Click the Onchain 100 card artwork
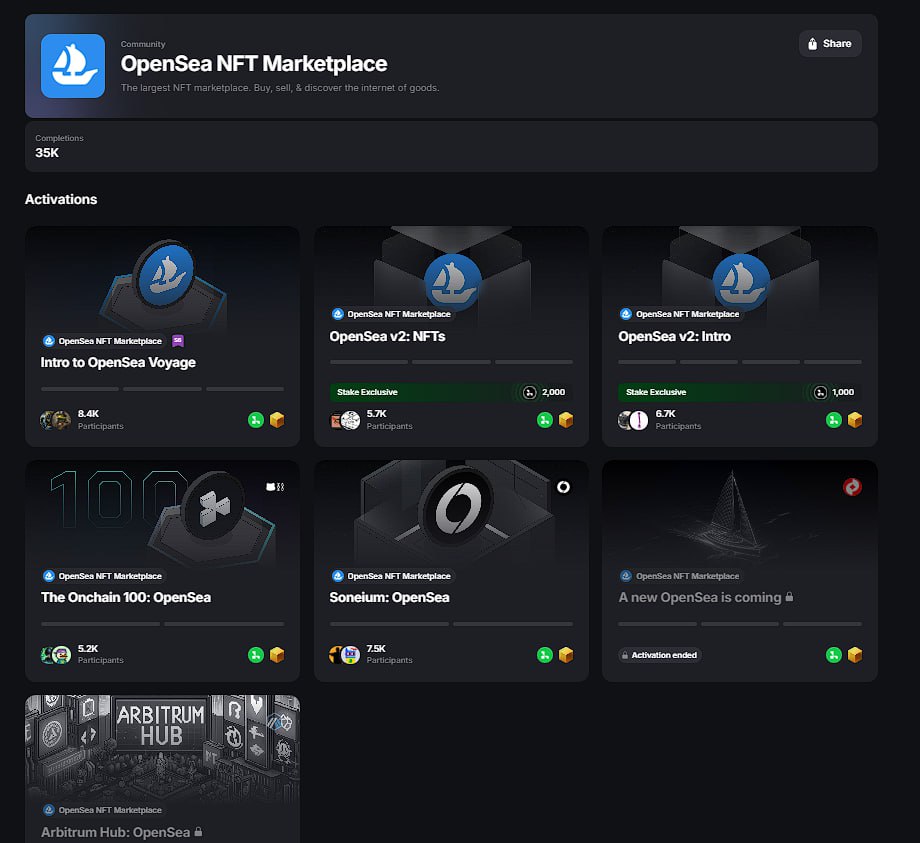Screen dimensions: 920x843 tap(163, 512)
